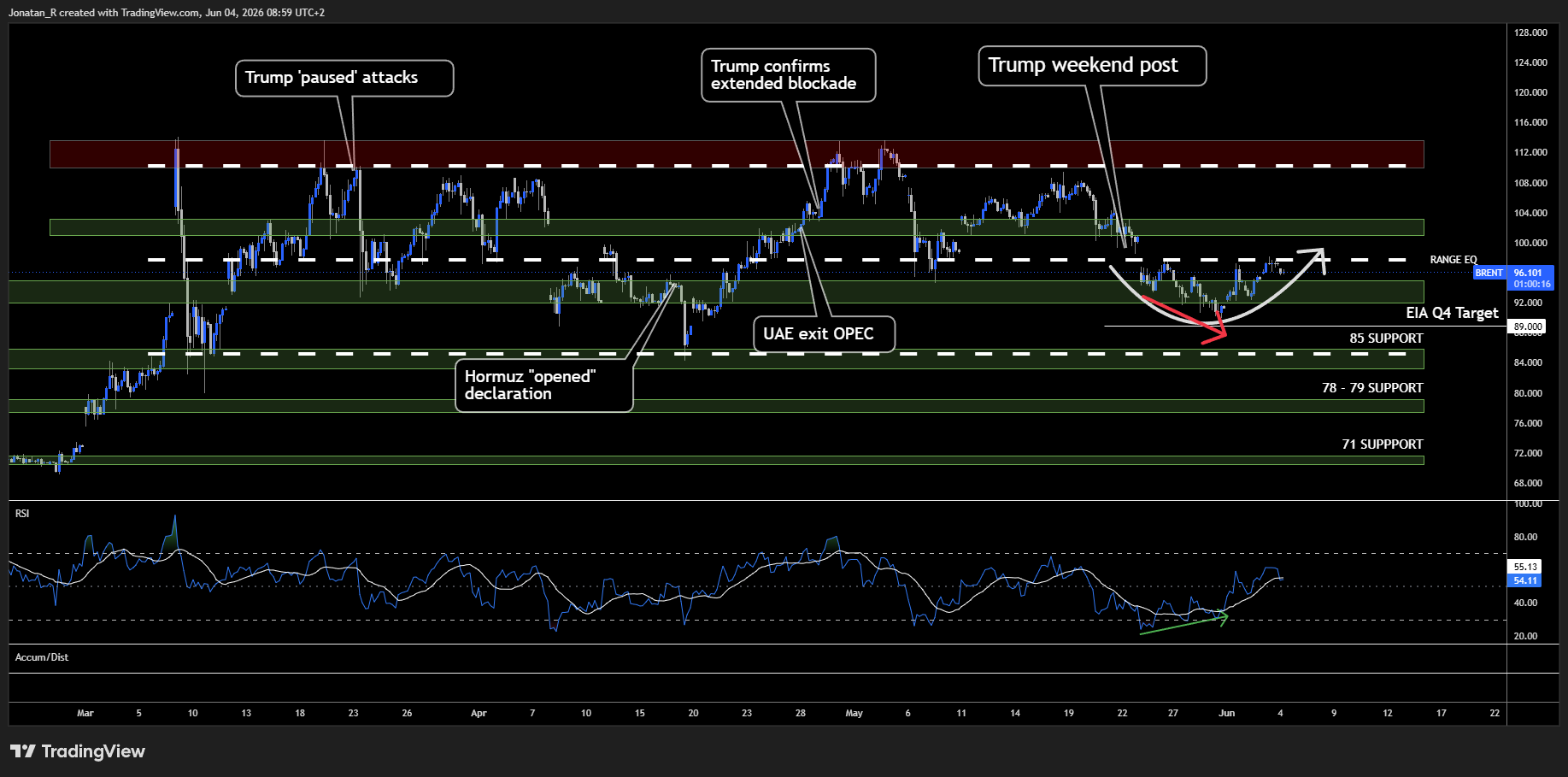Click the "85 SUPPORT" label
Image resolution: width=1568 pixels, height=777 pixels.
pos(1386,338)
